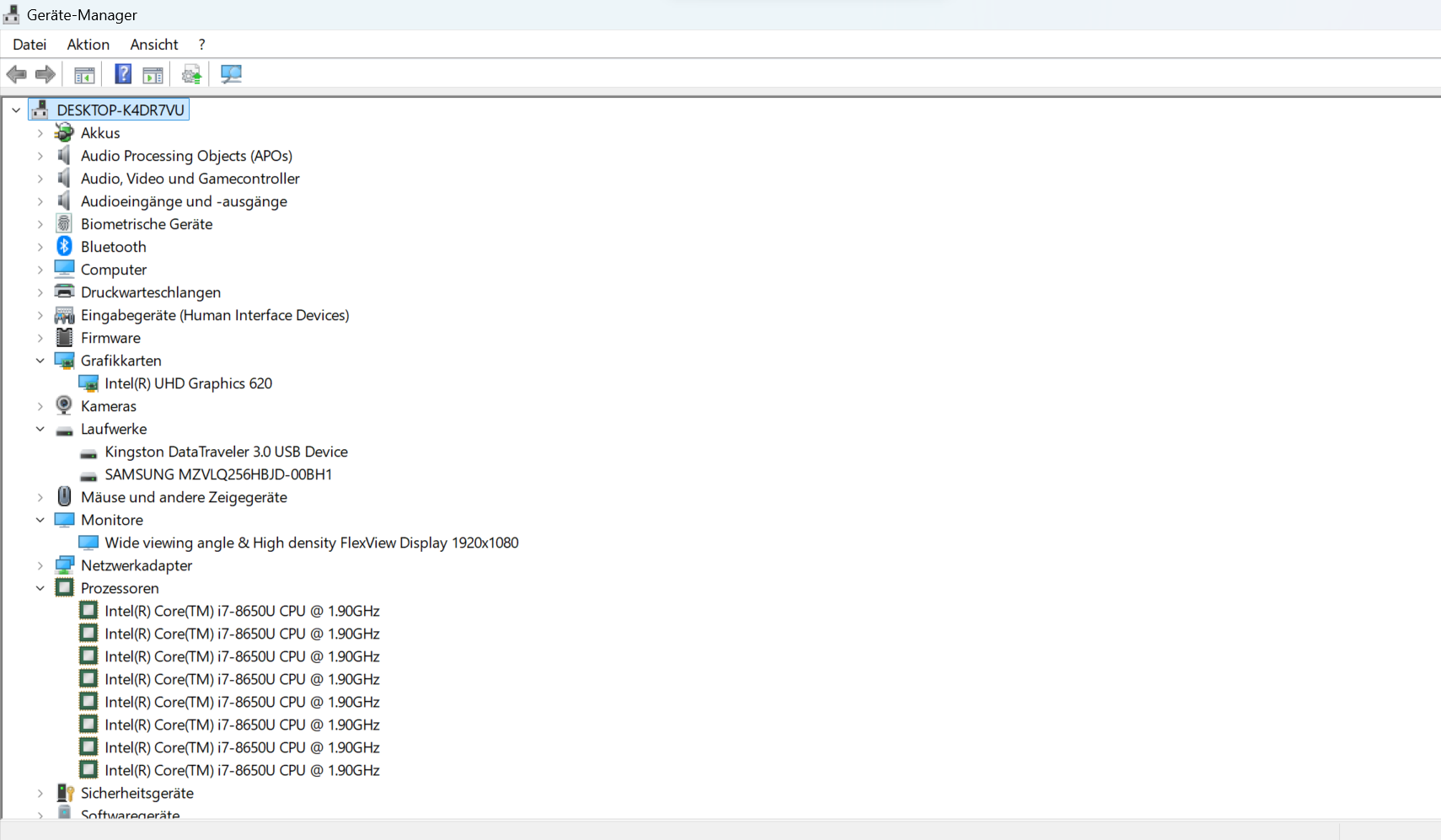
Task: Click the Akkus battery icon
Action: (64, 132)
